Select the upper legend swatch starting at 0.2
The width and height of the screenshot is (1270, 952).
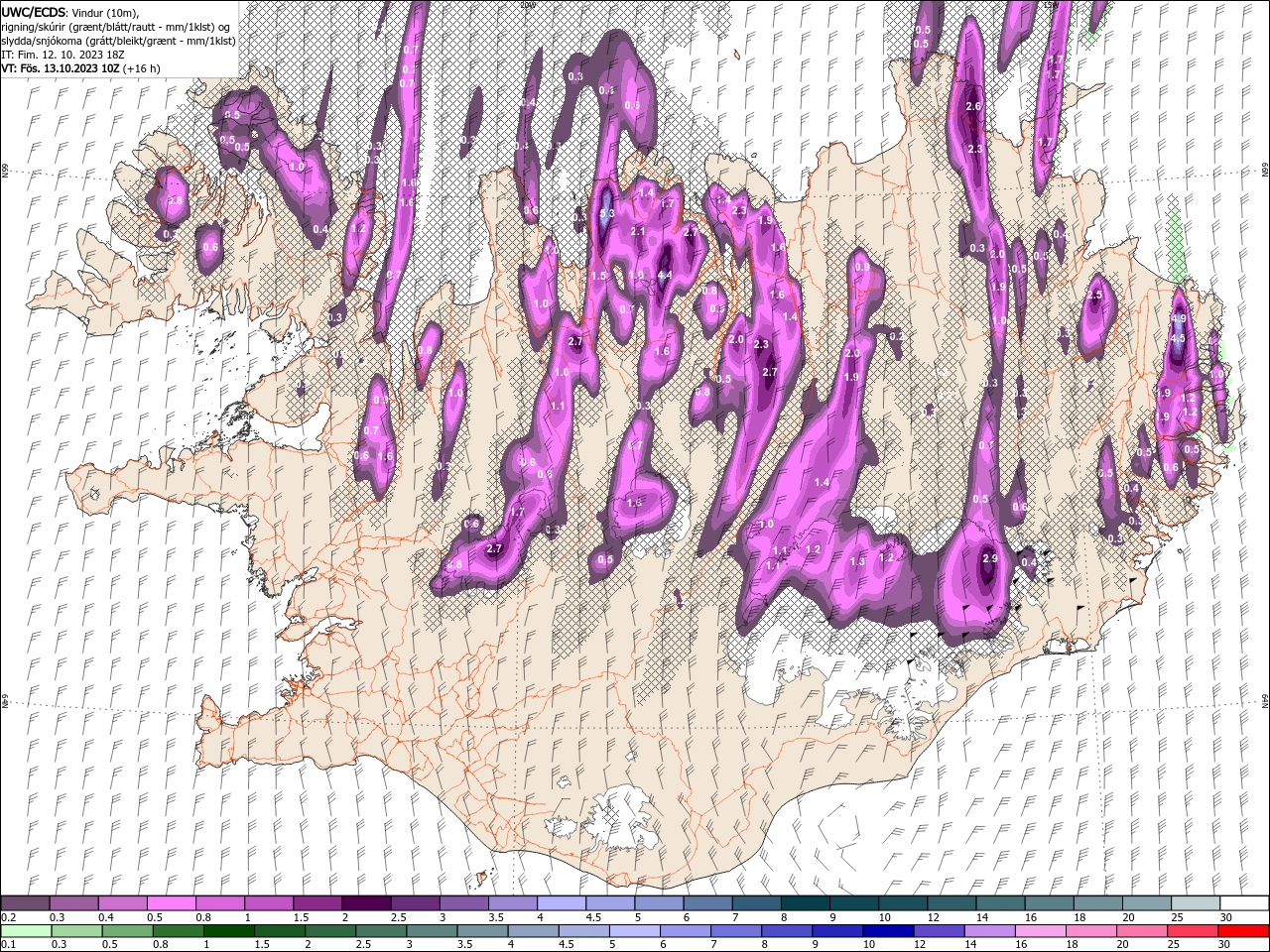pos(25,903)
